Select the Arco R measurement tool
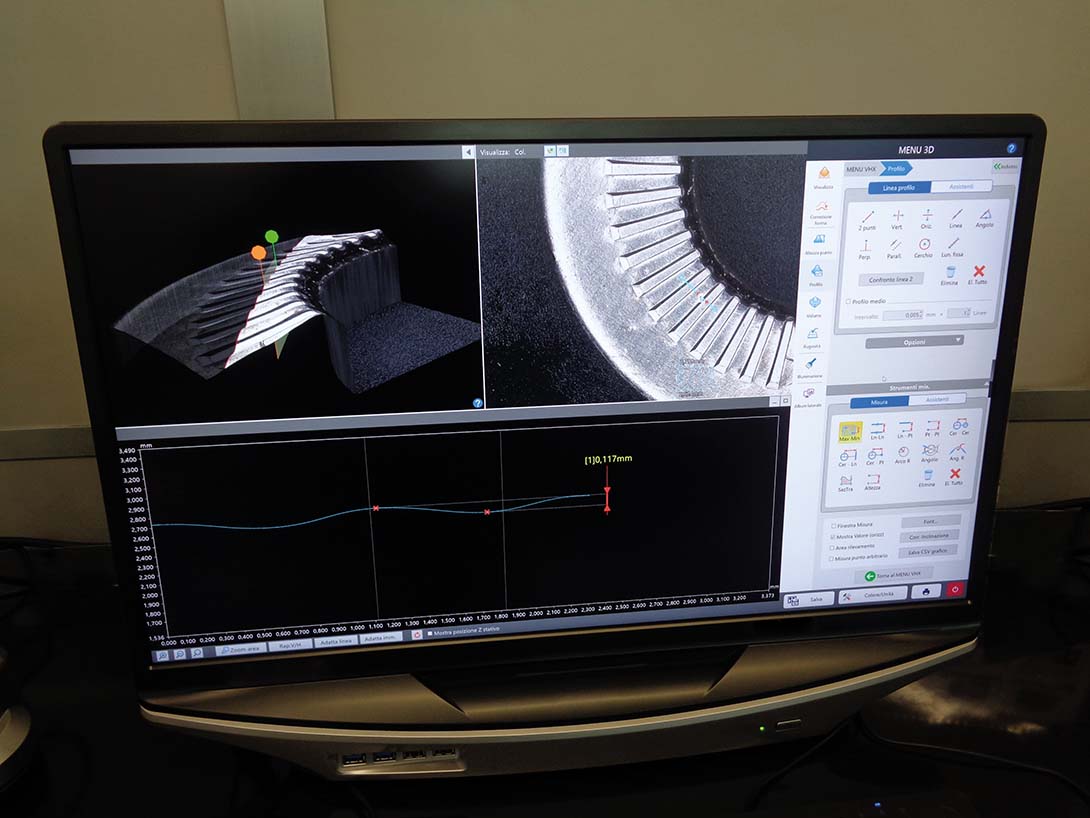The width and height of the screenshot is (1090, 818). click(902, 455)
